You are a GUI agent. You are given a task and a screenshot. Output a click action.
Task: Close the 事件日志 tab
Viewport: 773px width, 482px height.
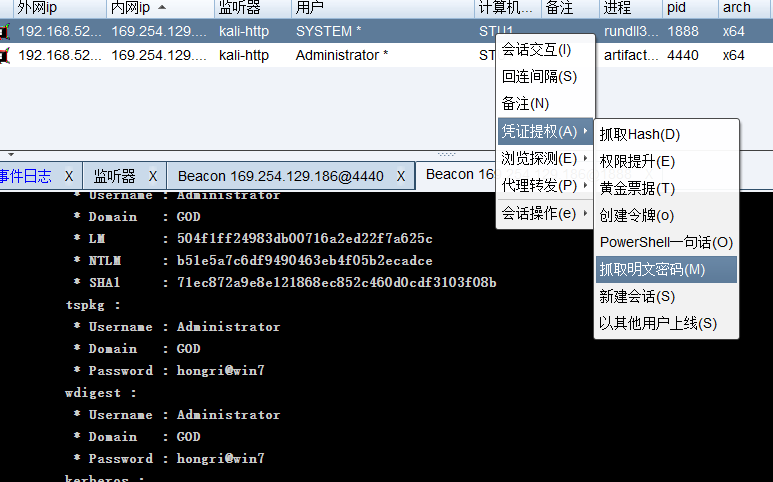coord(69,176)
